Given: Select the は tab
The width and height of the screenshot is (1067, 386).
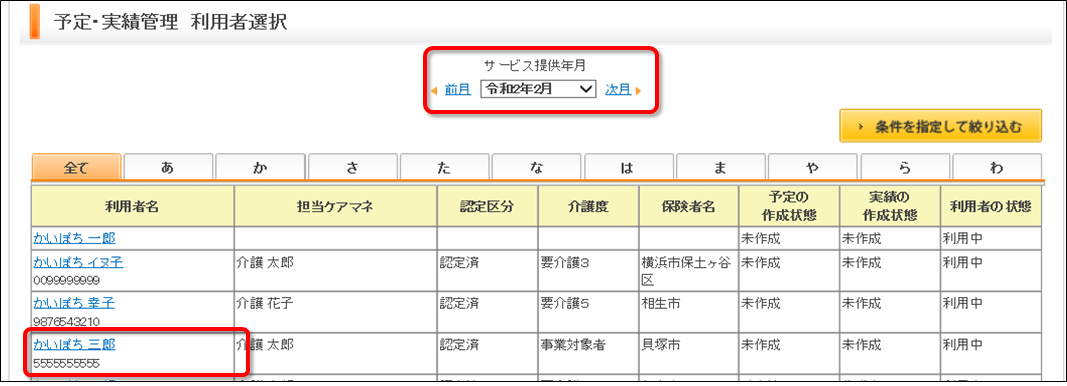Looking at the screenshot, I should [629, 167].
